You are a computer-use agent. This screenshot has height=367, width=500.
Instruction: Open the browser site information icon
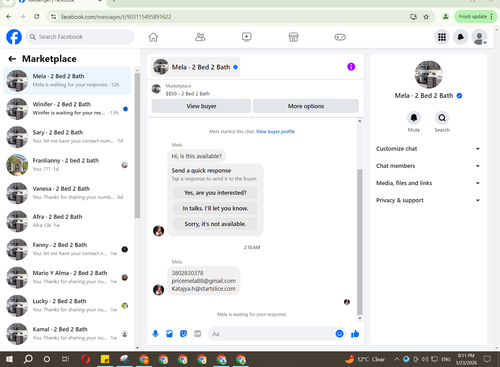53,17
